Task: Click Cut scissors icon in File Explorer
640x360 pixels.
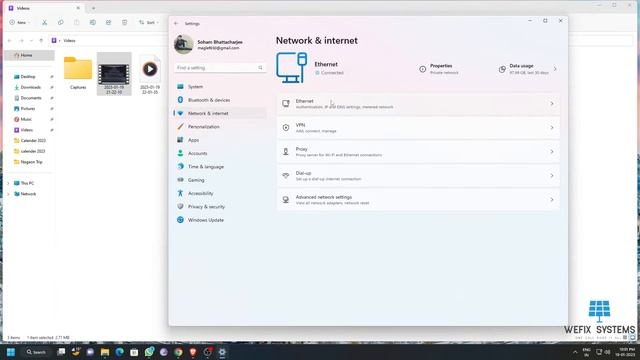Action: (x=44, y=22)
